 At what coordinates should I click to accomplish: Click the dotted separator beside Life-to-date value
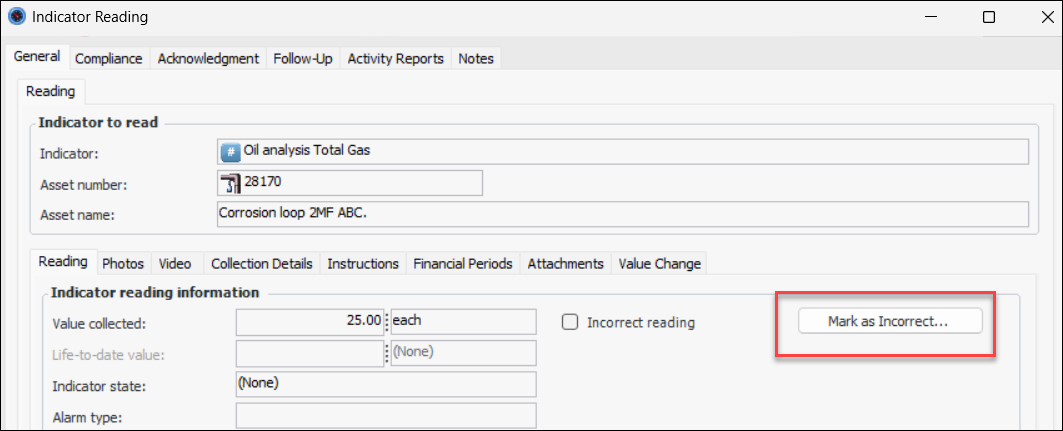coord(387,353)
